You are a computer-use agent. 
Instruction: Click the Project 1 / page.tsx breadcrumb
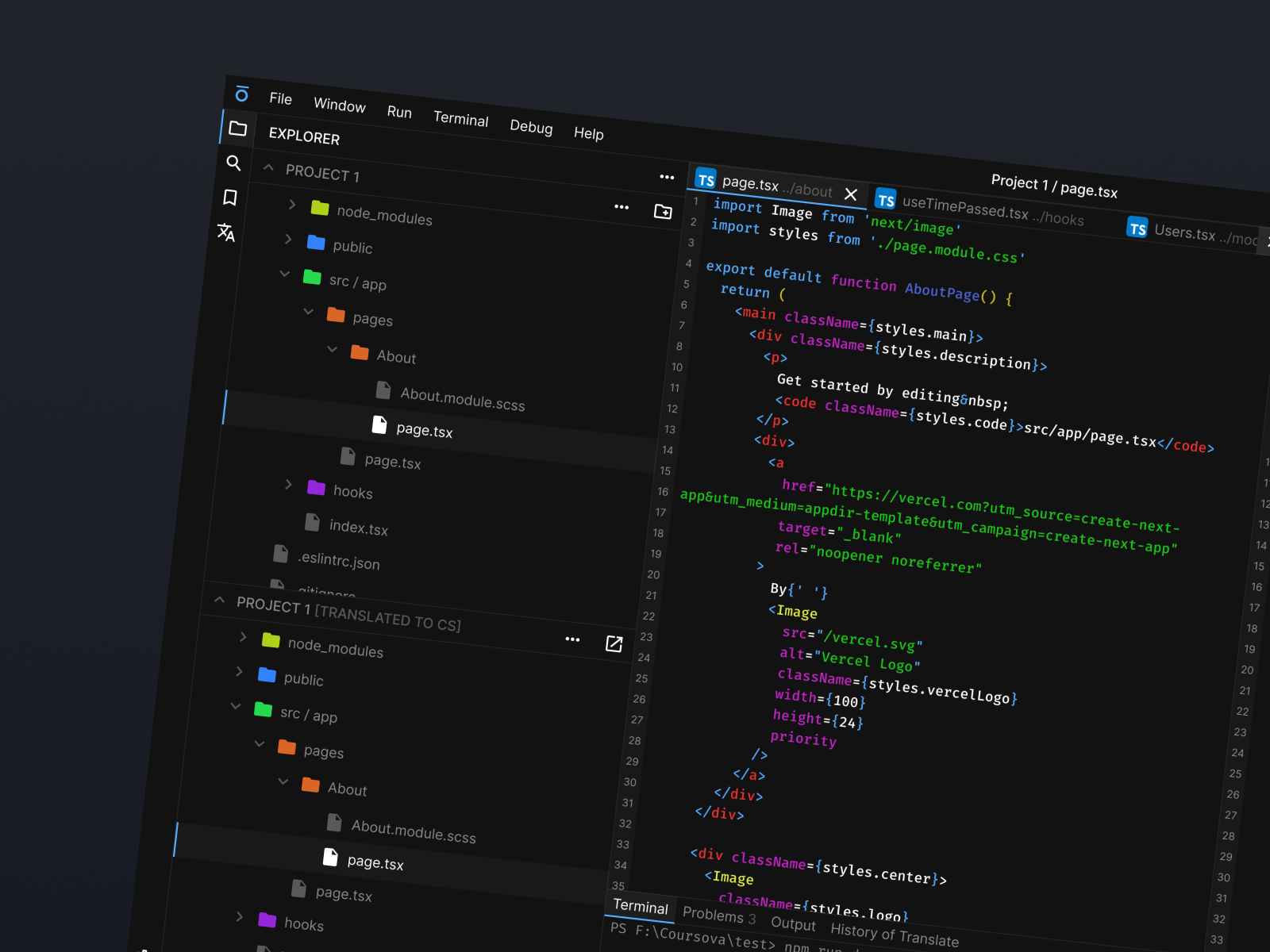[x=1054, y=186]
